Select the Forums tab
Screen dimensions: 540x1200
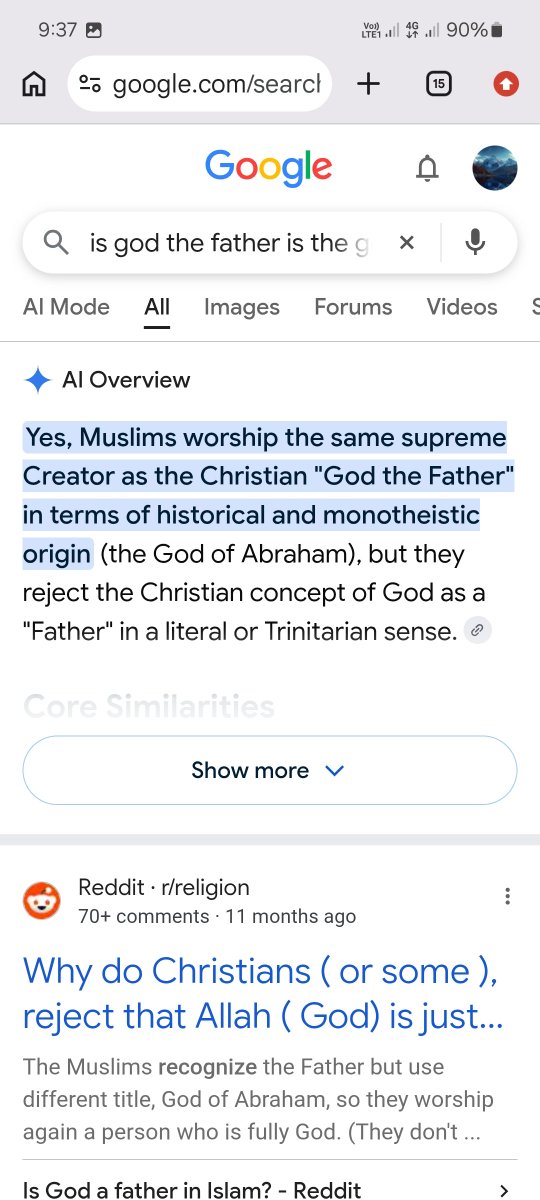[x=353, y=307]
